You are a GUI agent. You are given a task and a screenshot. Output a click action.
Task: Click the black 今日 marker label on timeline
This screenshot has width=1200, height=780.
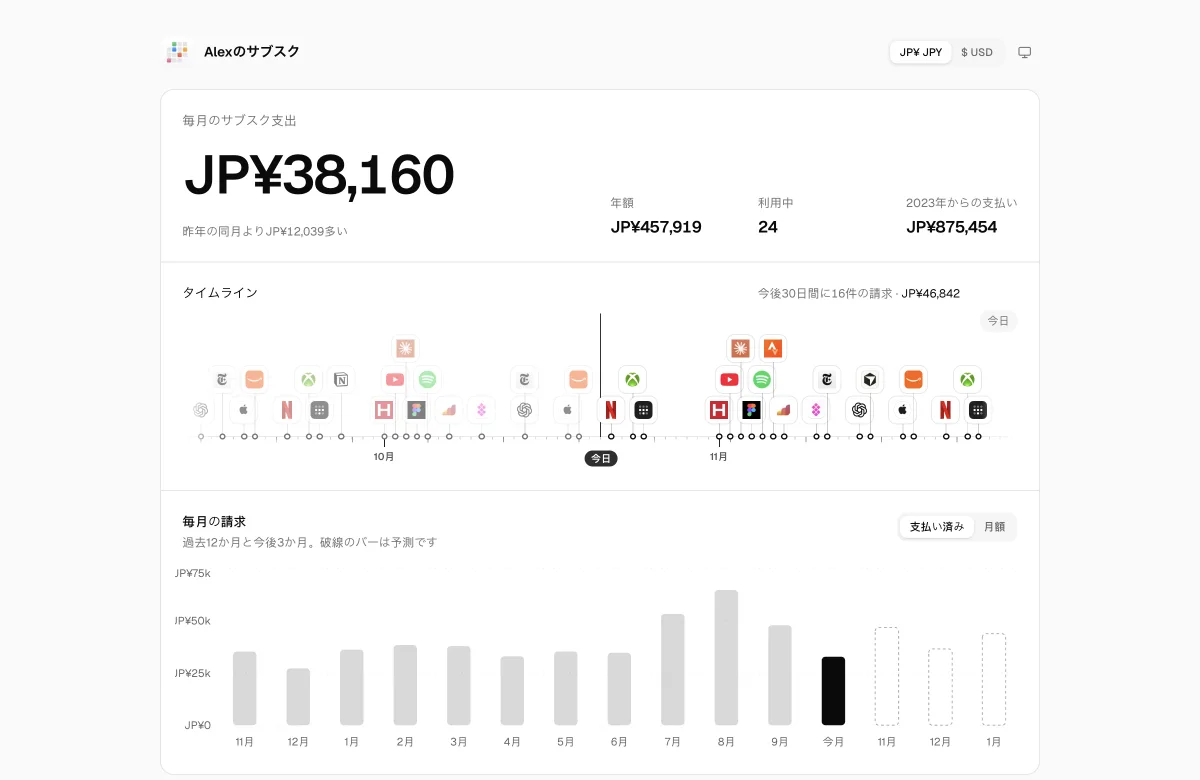(600, 459)
